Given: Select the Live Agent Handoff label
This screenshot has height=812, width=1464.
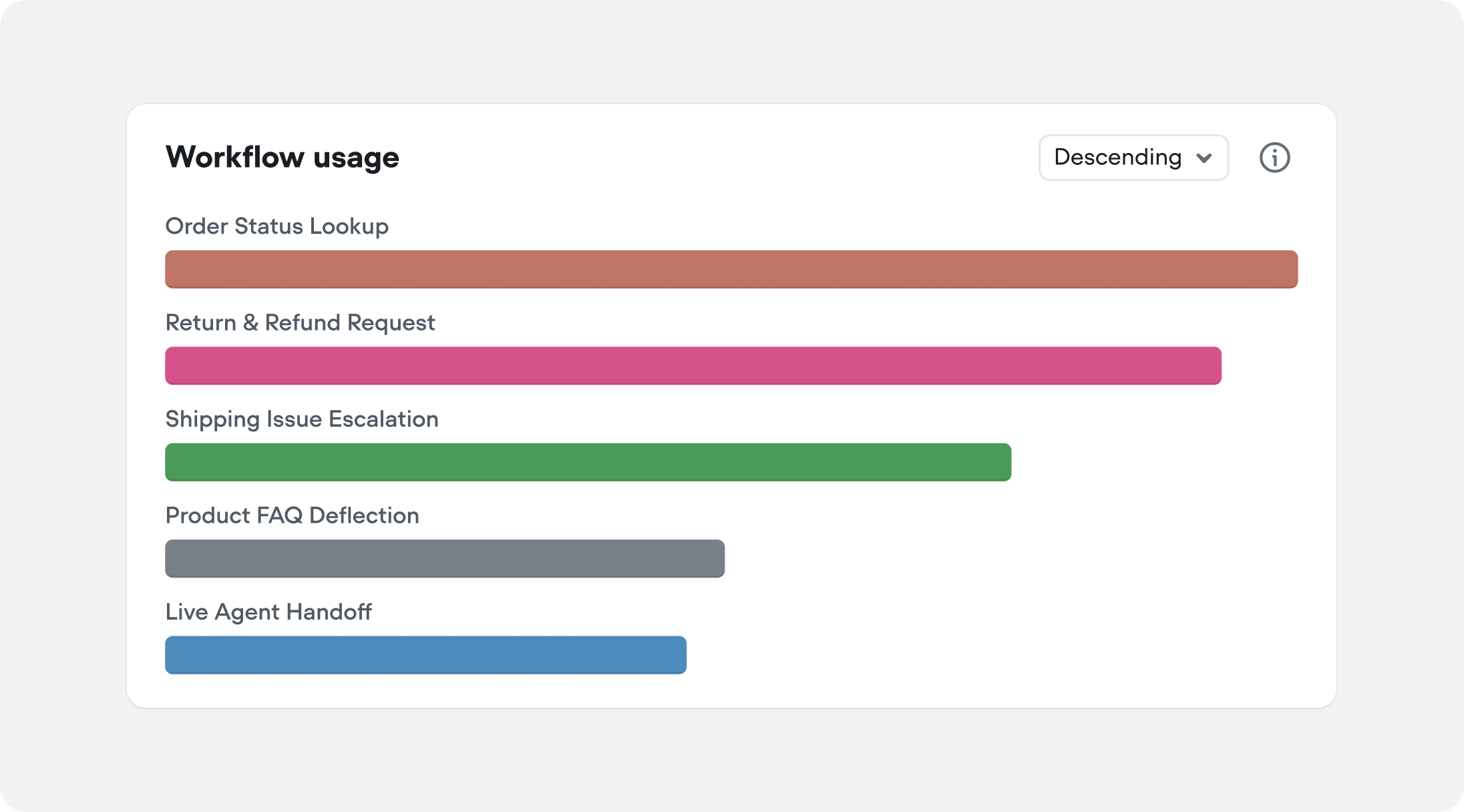Looking at the screenshot, I should point(268,612).
